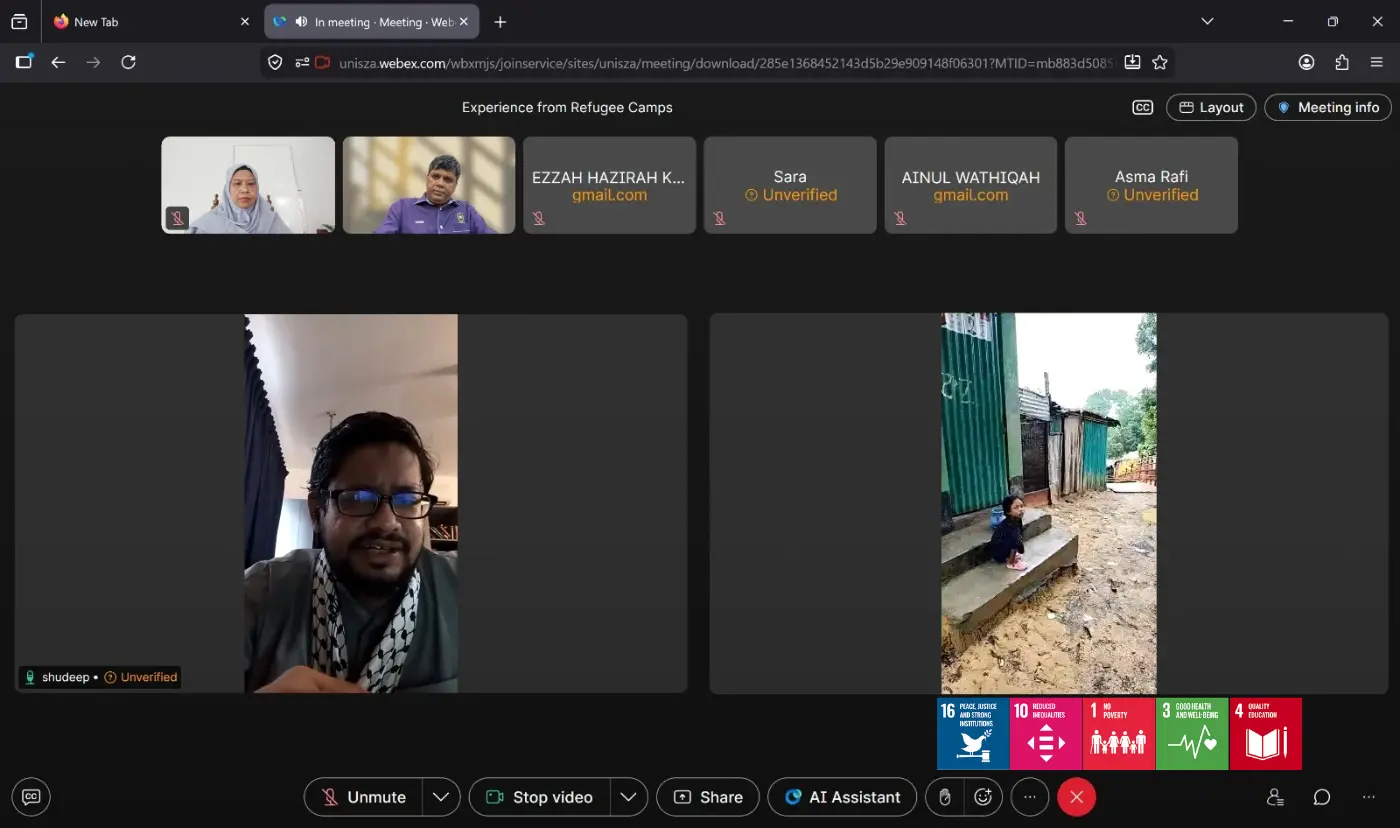
Task: Open the panel options ellipsis at the bottom right
Action: (x=1369, y=797)
